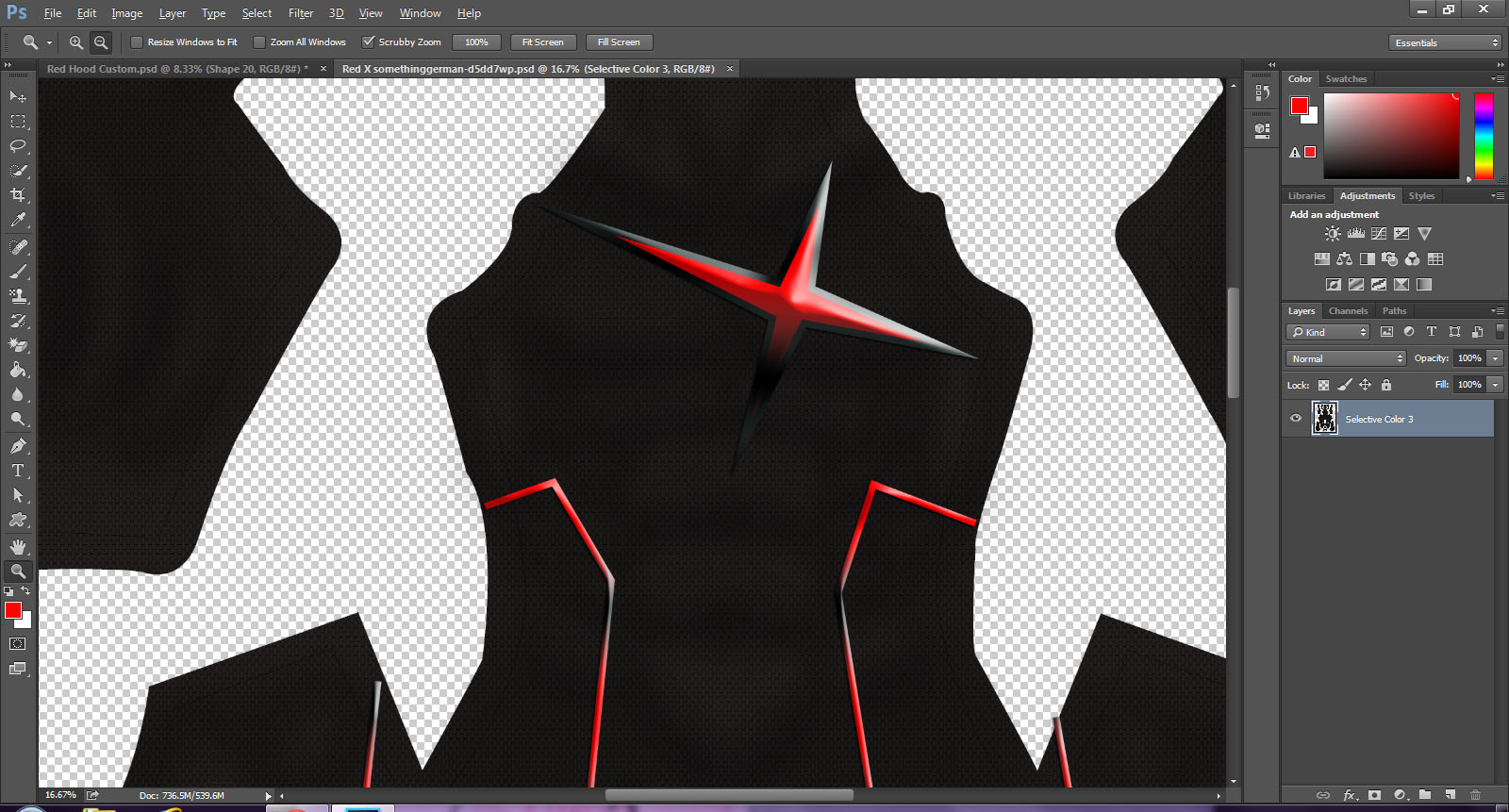Image resolution: width=1509 pixels, height=812 pixels.
Task: Select the Lasso tool
Action: pos(18,146)
